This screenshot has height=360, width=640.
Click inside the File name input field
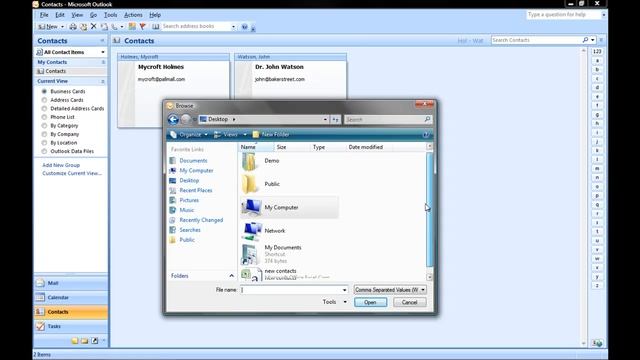pos(291,290)
